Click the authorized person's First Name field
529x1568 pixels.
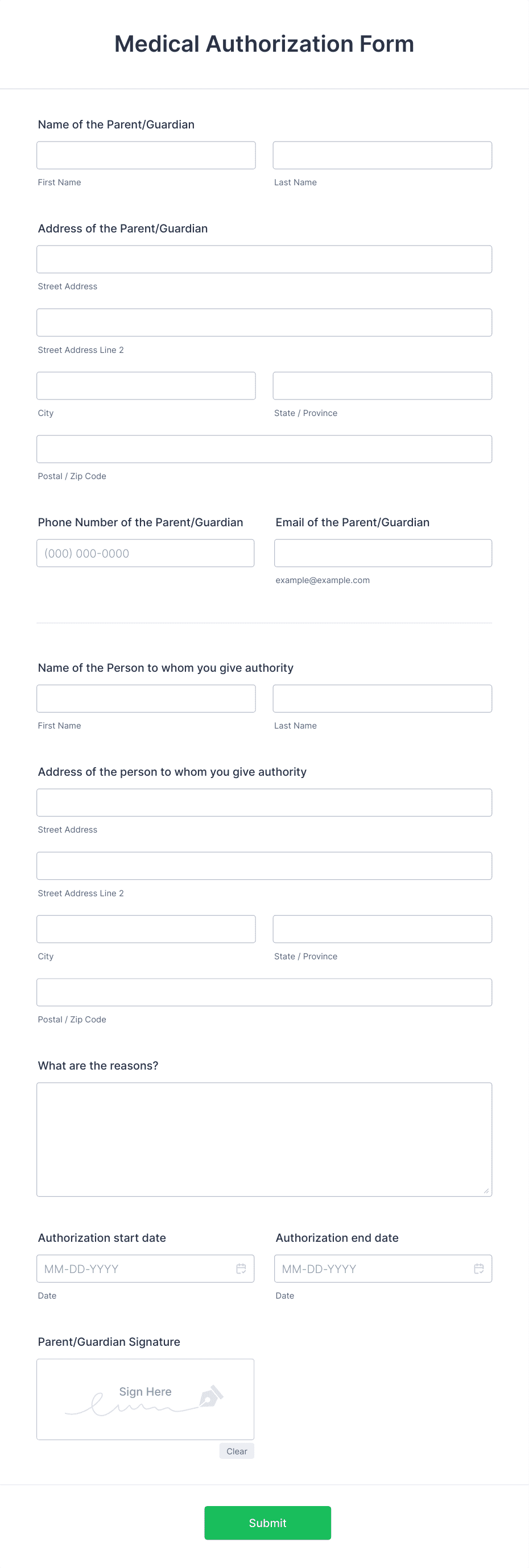146,698
